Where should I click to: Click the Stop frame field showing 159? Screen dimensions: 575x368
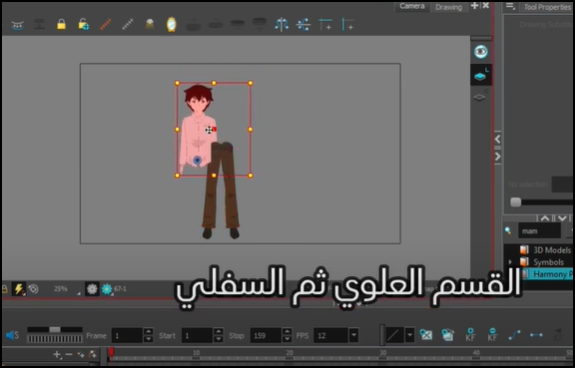(x=266, y=335)
